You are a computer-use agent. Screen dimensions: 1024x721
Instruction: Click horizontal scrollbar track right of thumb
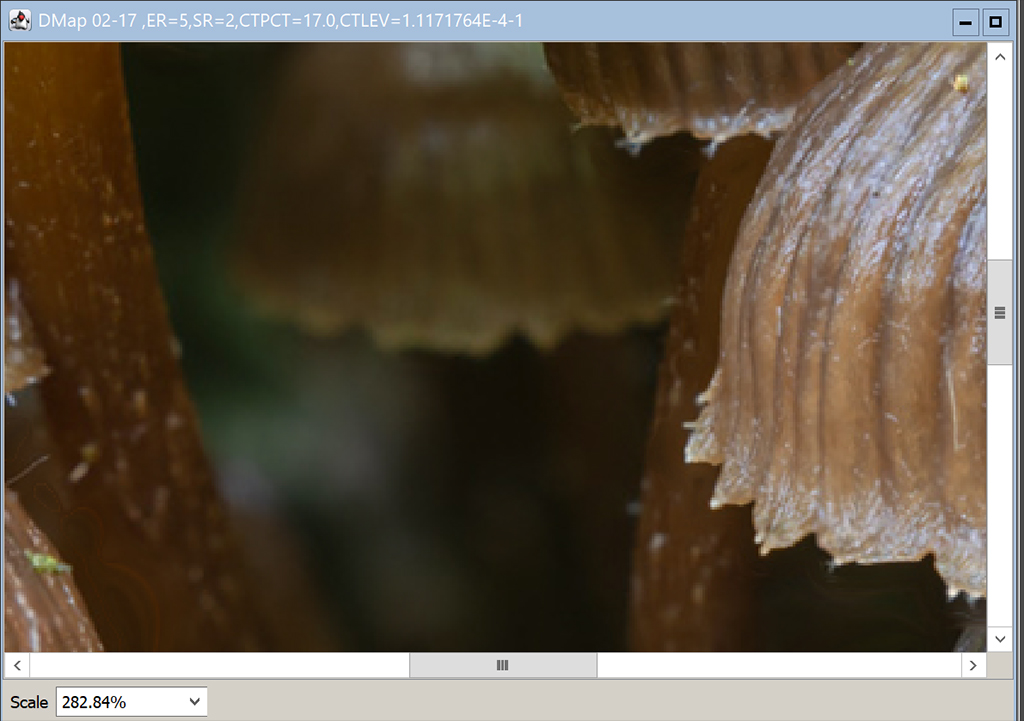780,665
